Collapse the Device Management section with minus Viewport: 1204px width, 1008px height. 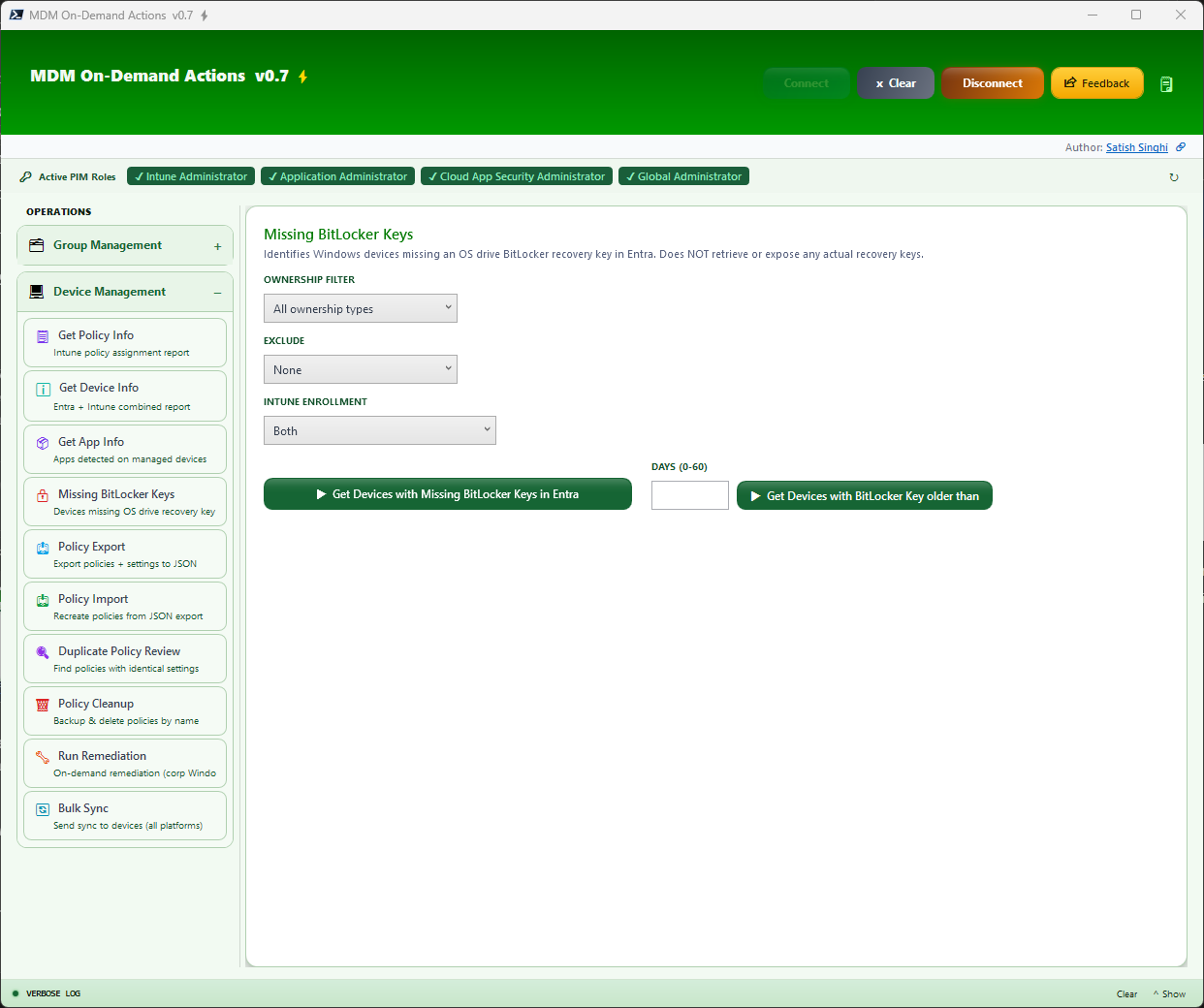[x=217, y=293]
